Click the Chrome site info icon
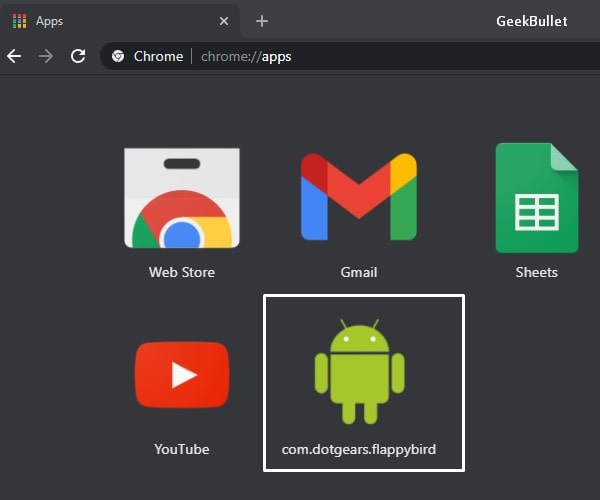The width and height of the screenshot is (600, 500). pos(118,56)
